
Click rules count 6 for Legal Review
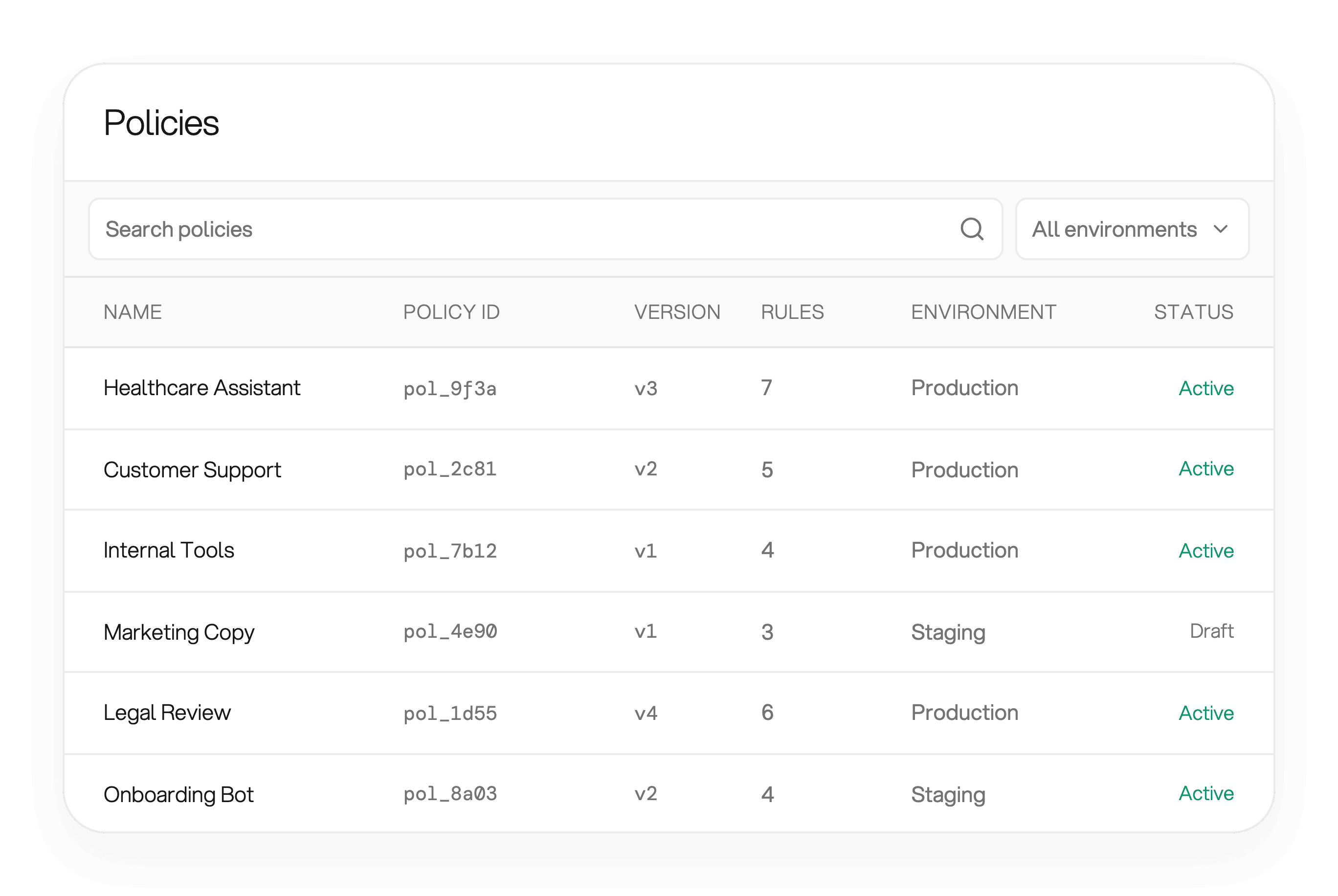click(767, 713)
